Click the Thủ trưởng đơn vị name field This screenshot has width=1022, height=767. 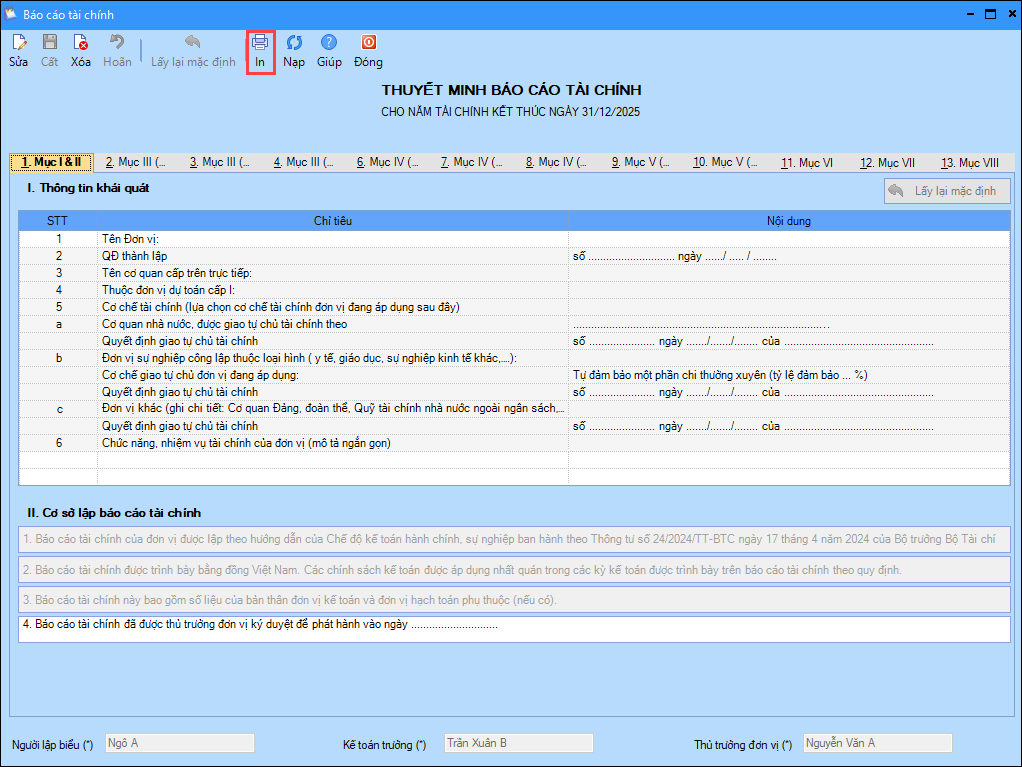[877, 743]
